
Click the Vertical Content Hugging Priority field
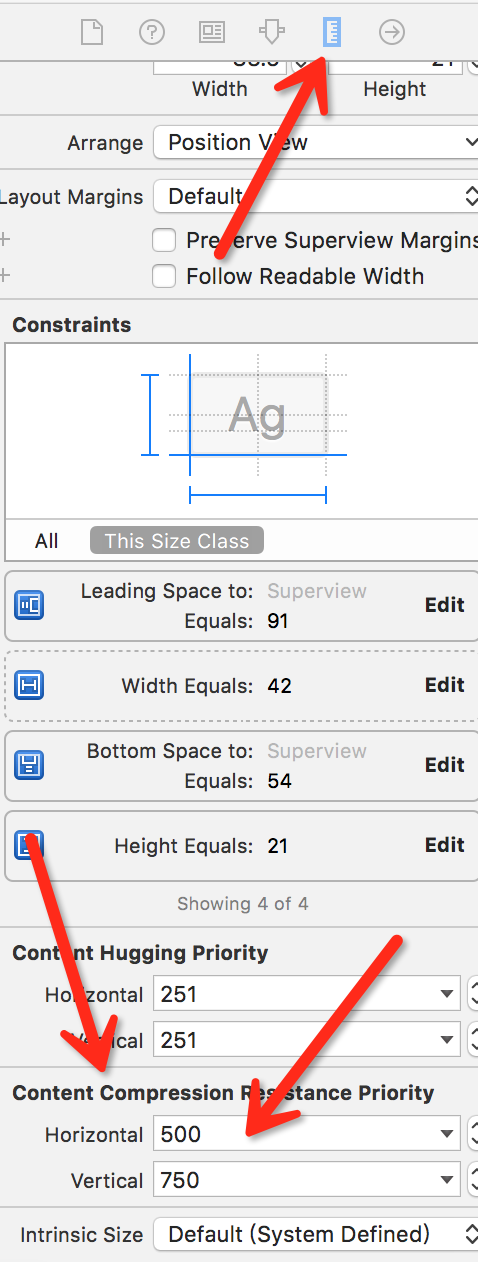[x=306, y=1040]
